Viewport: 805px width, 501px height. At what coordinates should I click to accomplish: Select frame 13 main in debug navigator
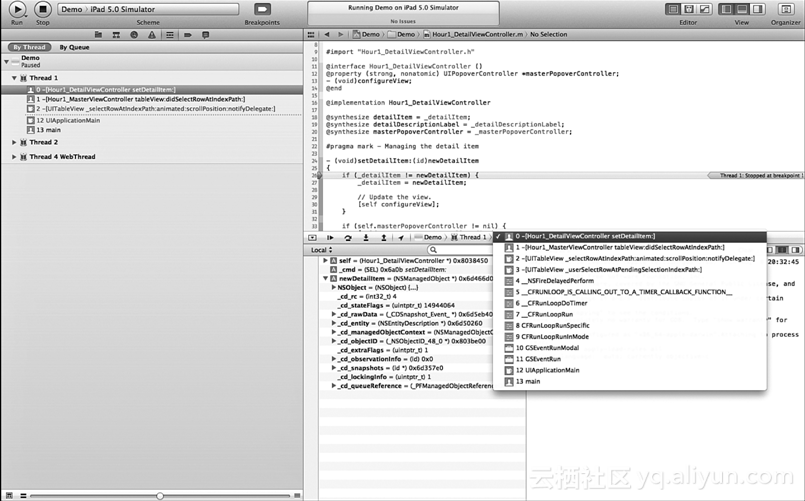(152, 130)
